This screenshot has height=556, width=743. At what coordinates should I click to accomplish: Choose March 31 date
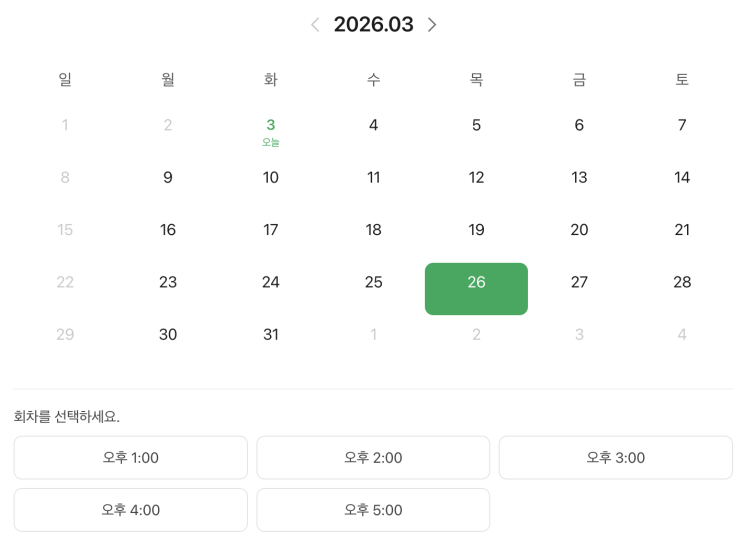[x=271, y=335]
